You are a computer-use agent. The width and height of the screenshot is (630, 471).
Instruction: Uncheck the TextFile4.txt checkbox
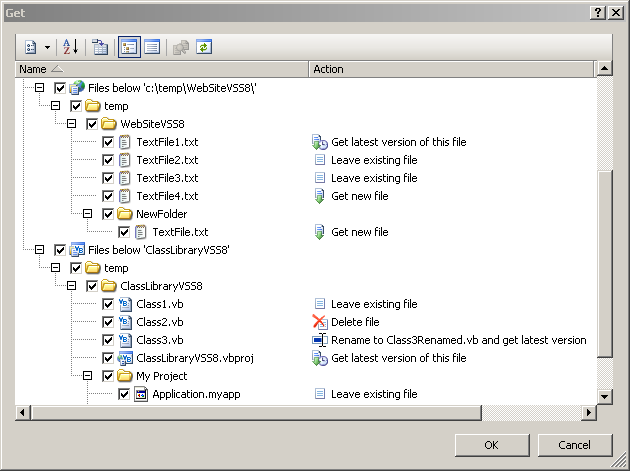coord(108,196)
